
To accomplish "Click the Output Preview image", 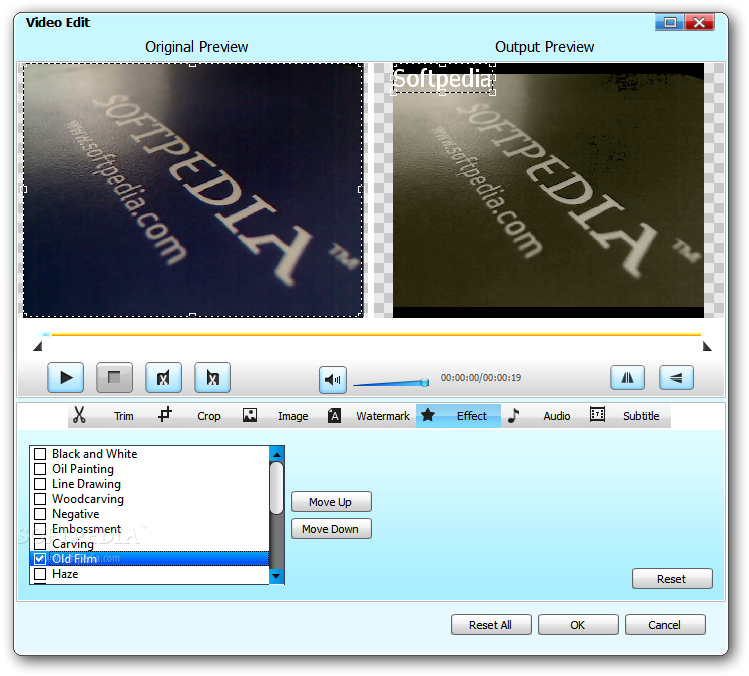I will pyautogui.click(x=548, y=190).
